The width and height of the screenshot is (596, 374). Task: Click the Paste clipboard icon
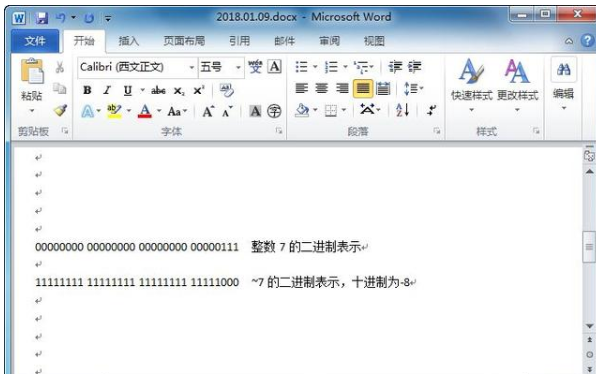click(x=32, y=71)
